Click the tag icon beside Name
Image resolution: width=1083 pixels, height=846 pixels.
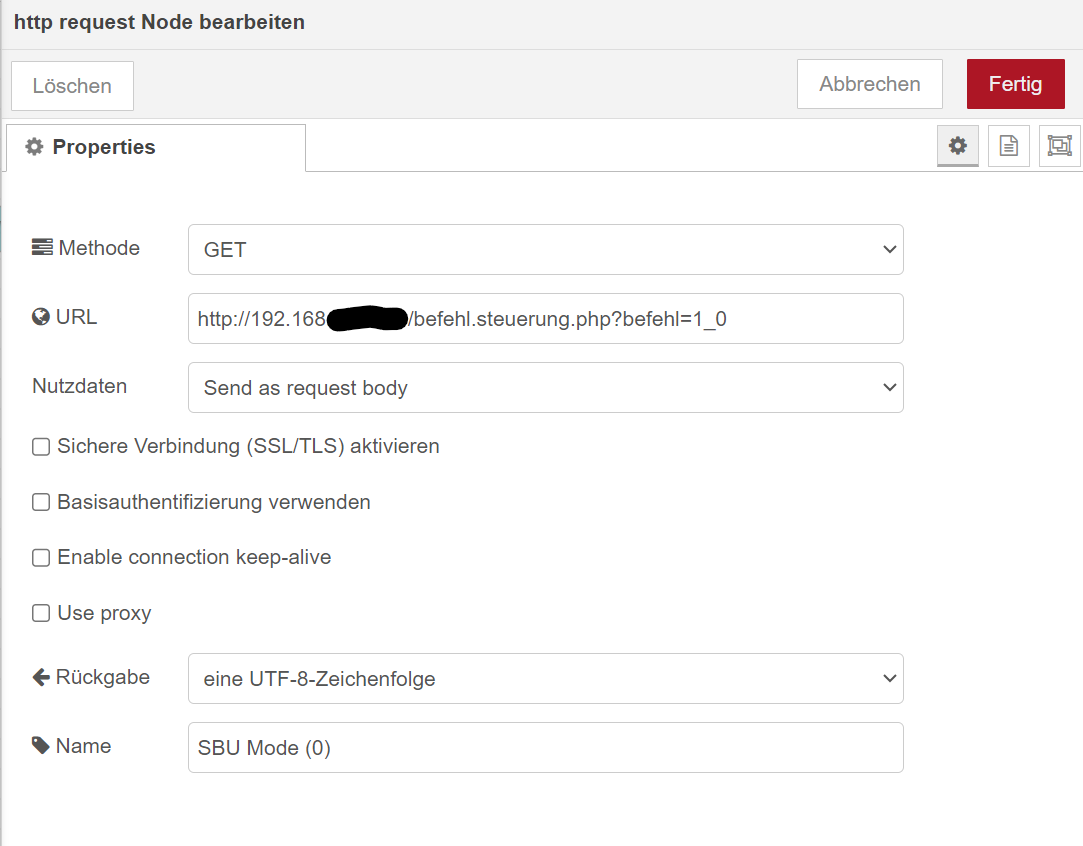[x=41, y=746]
